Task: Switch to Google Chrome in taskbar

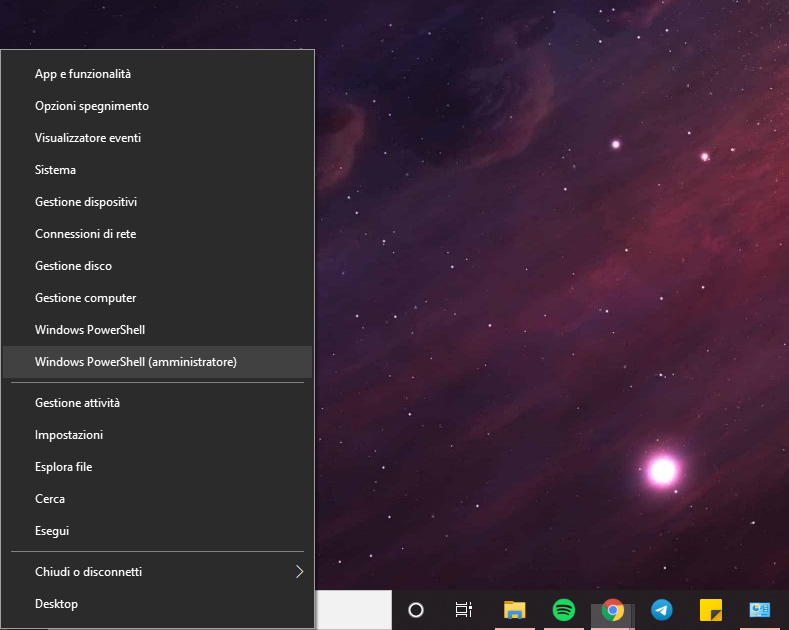Action: (x=613, y=610)
